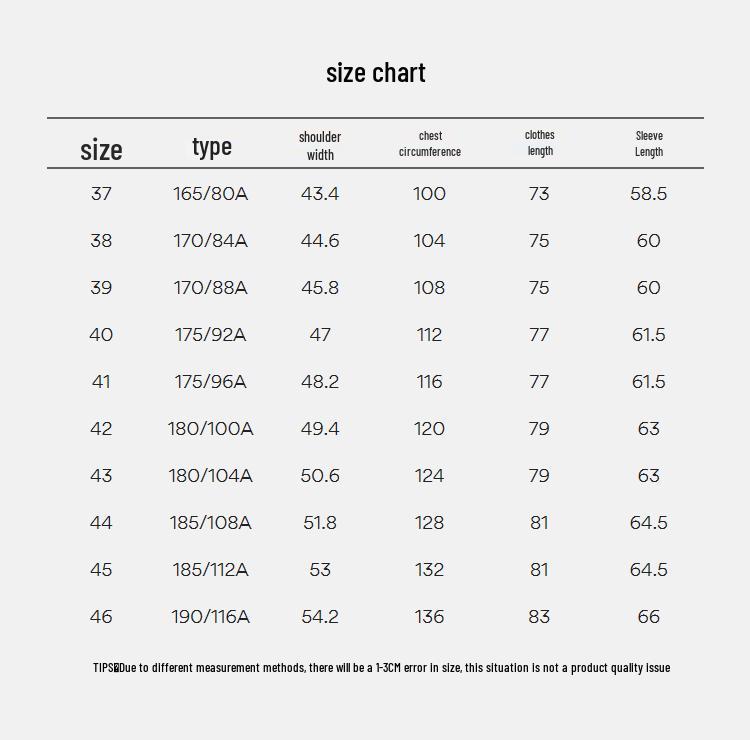Select the "size" column header
750x740 pixels.
(x=101, y=150)
